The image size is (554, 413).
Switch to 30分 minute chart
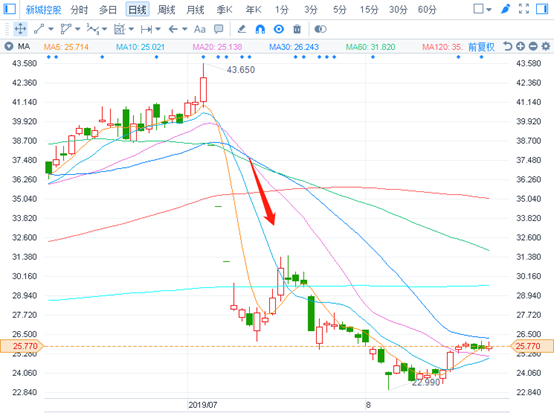(x=398, y=10)
